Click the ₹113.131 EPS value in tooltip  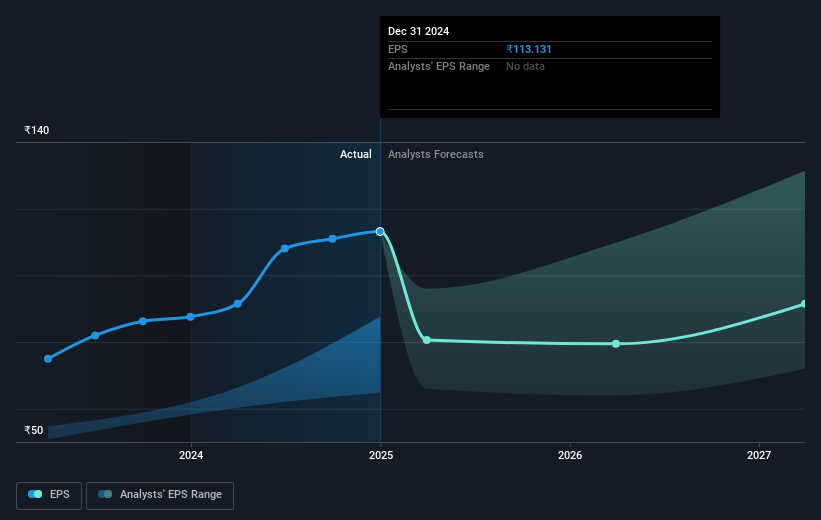tap(529, 49)
